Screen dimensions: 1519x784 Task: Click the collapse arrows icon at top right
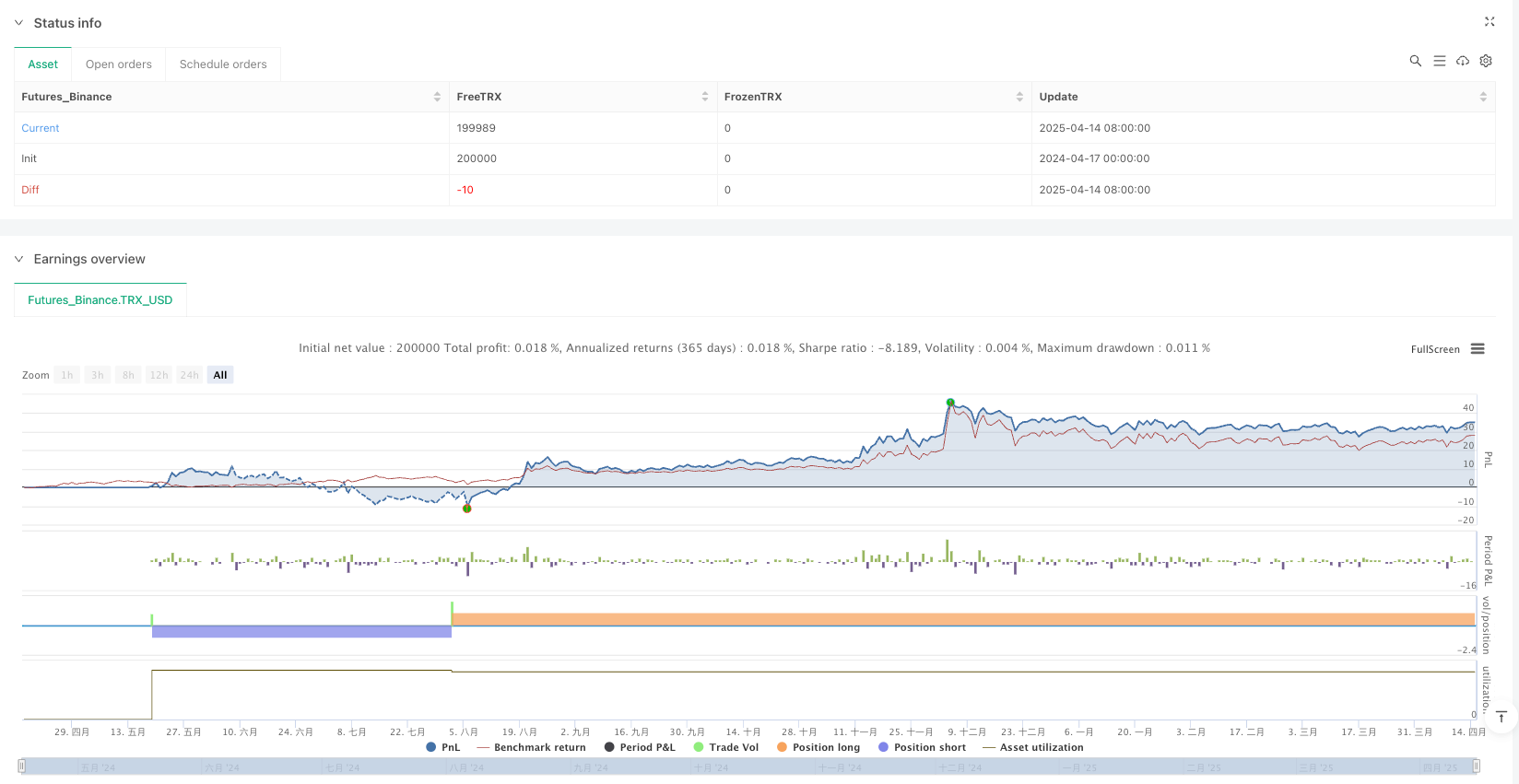click(x=1489, y=21)
